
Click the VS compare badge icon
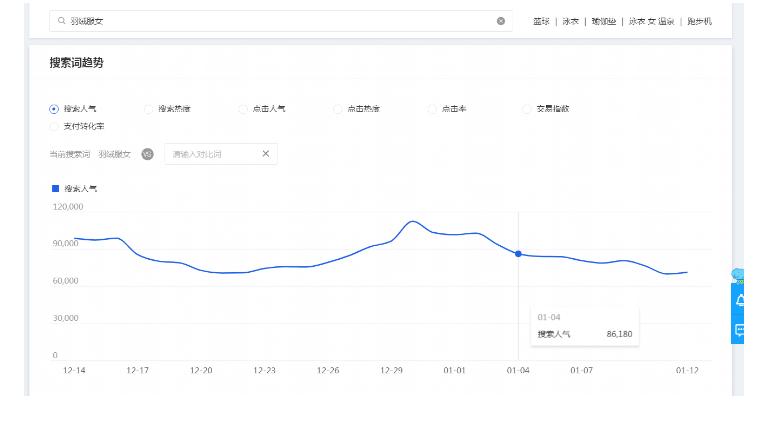coord(148,154)
